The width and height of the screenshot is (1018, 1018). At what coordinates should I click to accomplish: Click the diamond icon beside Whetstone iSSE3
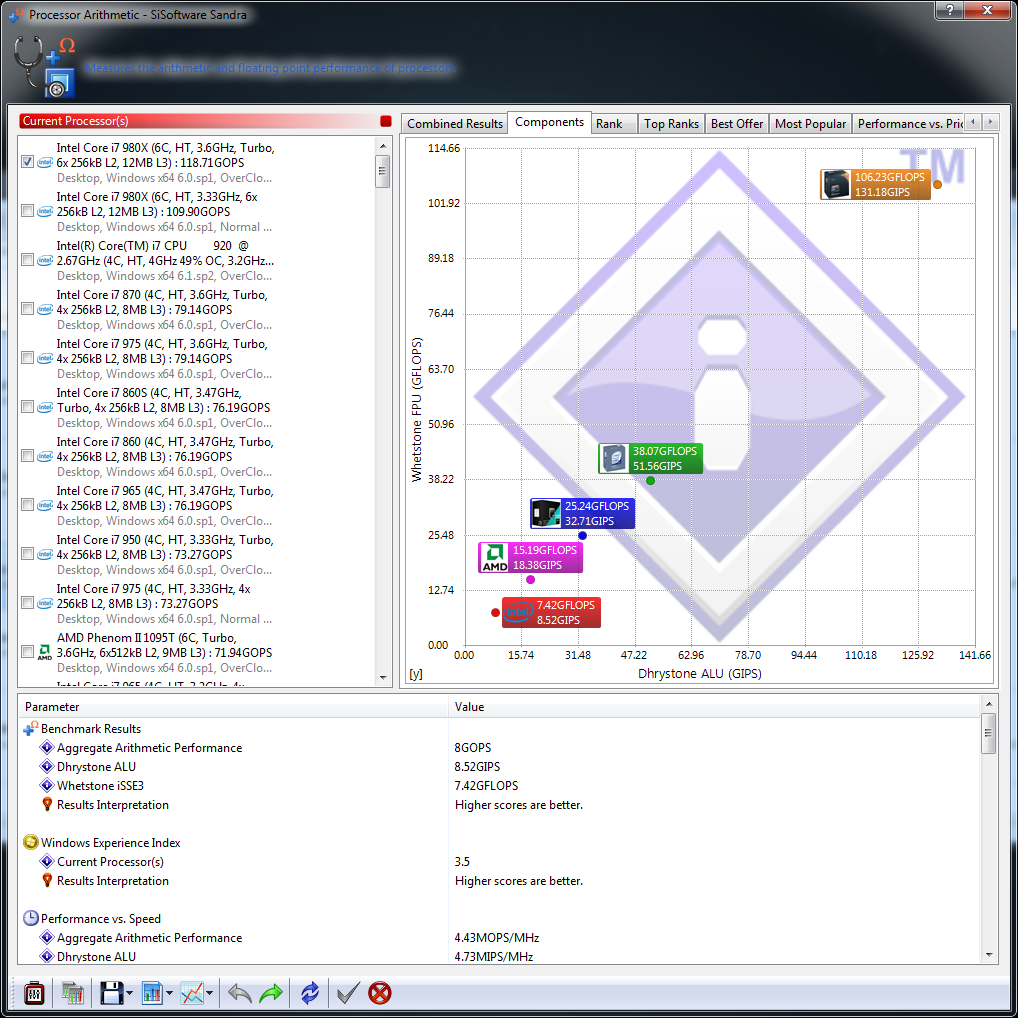click(x=47, y=786)
